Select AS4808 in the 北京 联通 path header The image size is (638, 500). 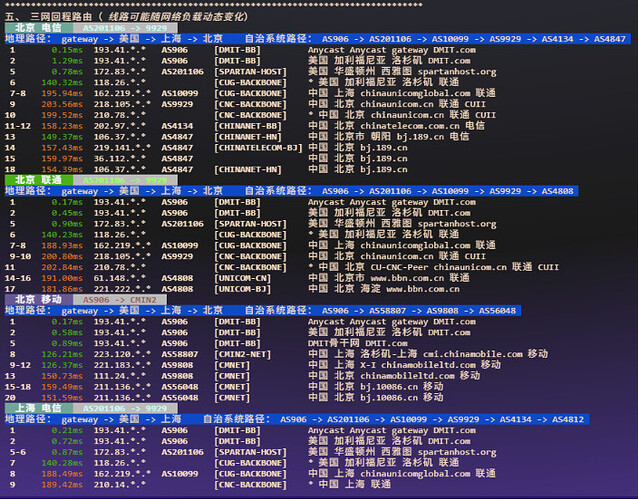coord(557,191)
